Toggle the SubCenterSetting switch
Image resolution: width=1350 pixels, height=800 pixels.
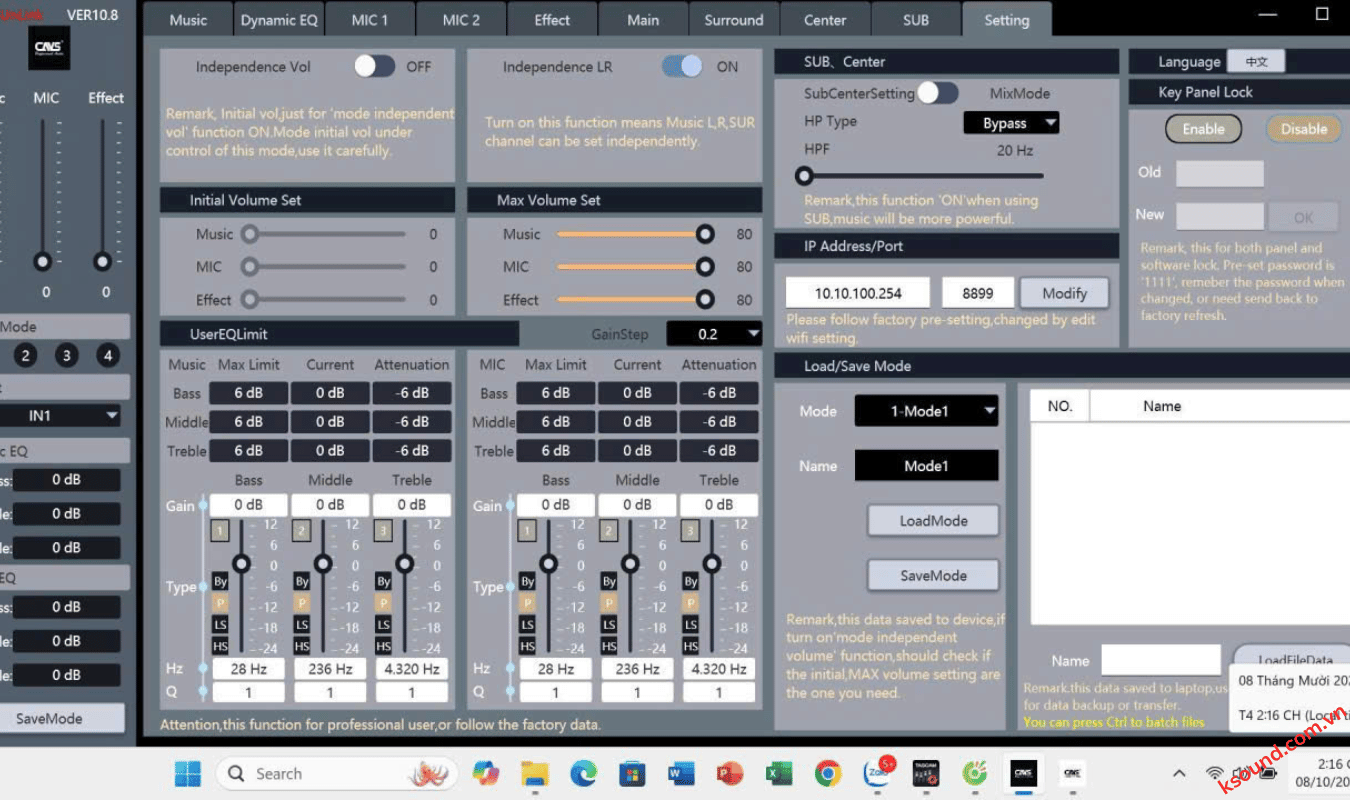click(x=937, y=93)
